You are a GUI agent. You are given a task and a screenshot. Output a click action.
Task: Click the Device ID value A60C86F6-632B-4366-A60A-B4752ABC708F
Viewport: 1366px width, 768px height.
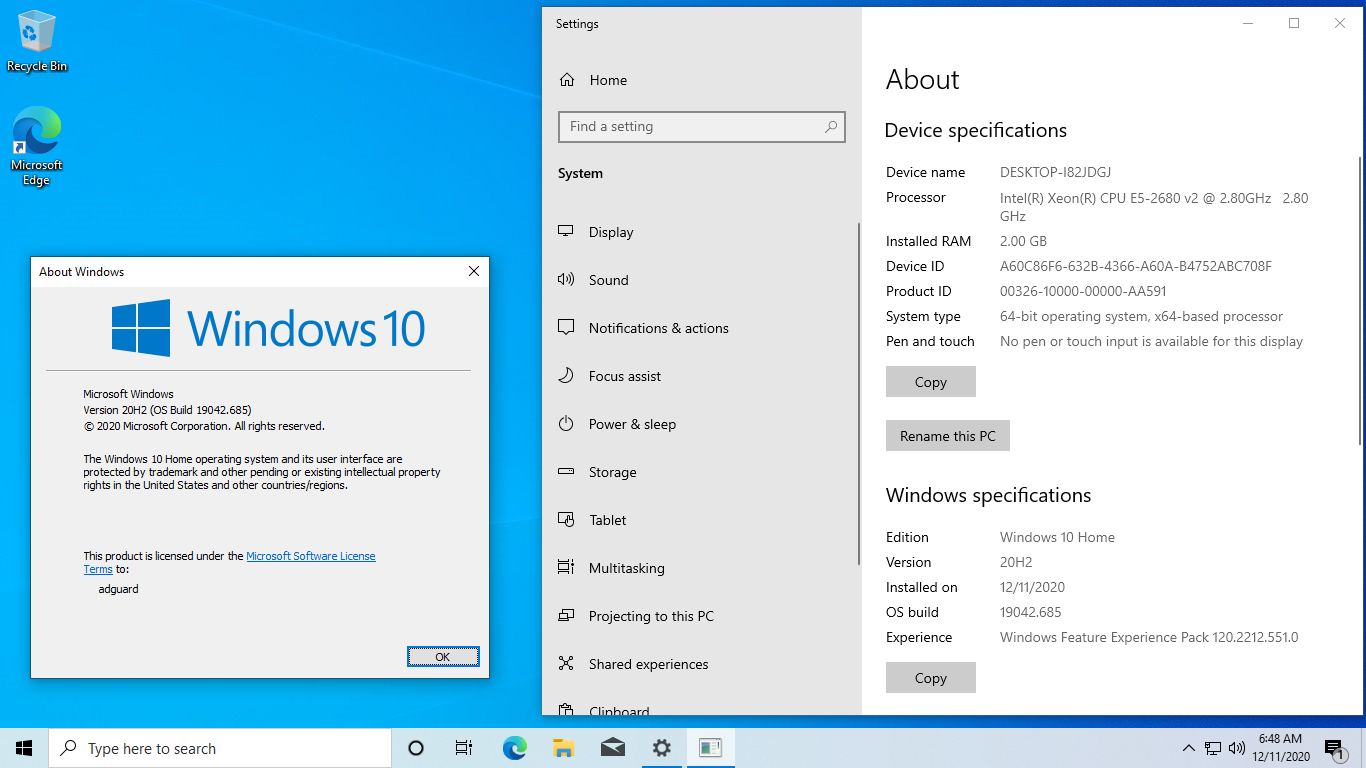(1136, 266)
